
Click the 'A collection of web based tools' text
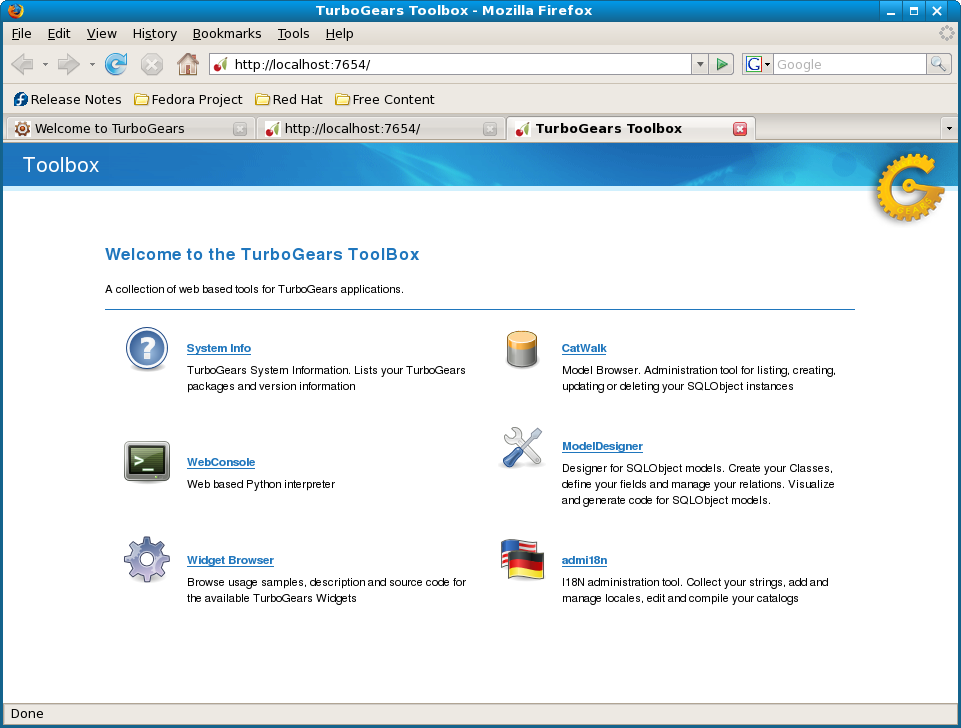click(254, 289)
